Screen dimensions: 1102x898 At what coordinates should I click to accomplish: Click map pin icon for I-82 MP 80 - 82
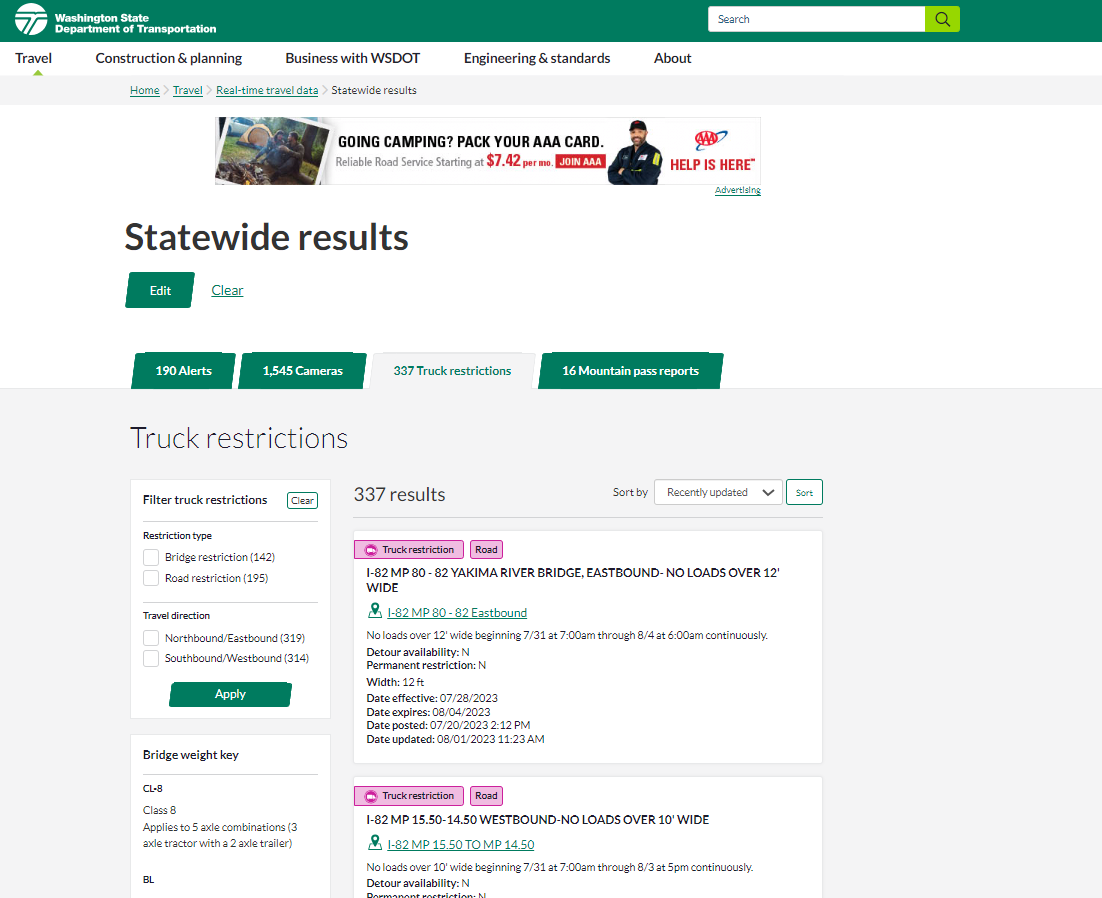(x=375, y=611)
